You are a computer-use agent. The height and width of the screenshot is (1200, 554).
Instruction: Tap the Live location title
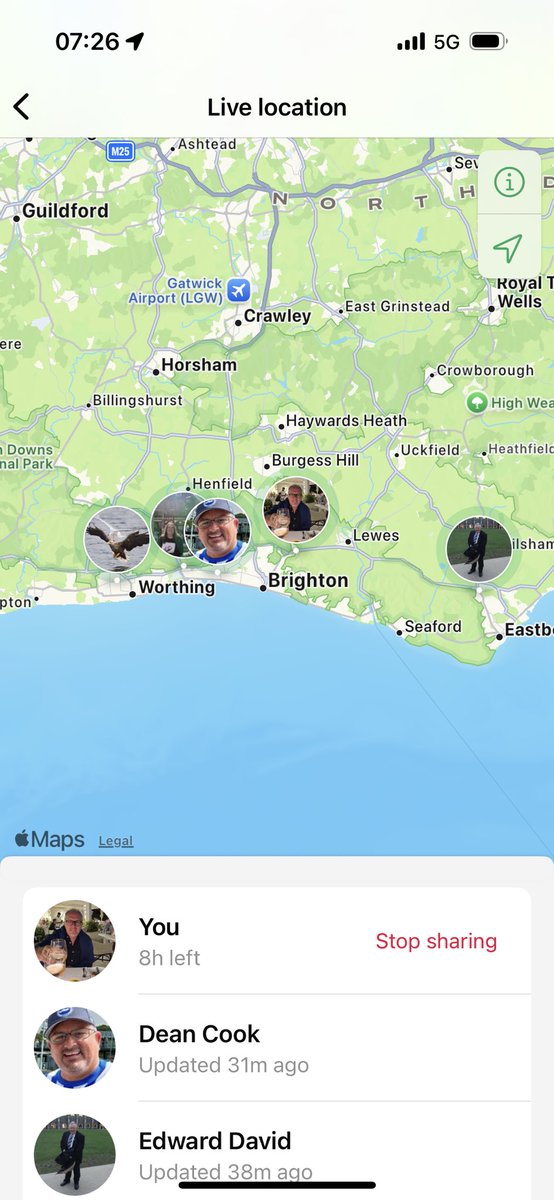click(277, 107)
